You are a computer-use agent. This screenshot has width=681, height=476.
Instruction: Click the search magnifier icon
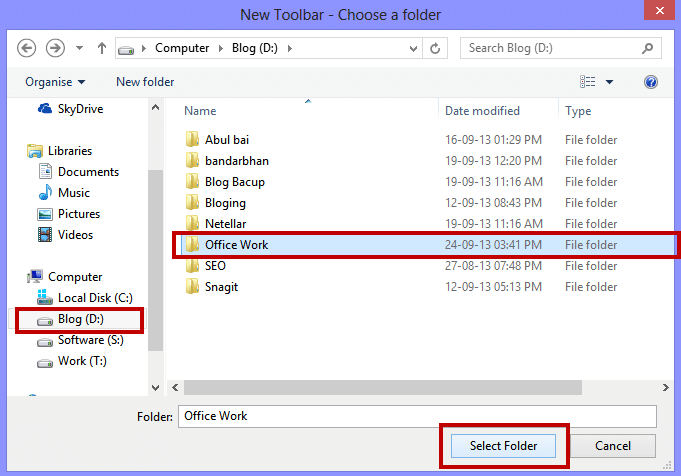[x=648, y=48]
